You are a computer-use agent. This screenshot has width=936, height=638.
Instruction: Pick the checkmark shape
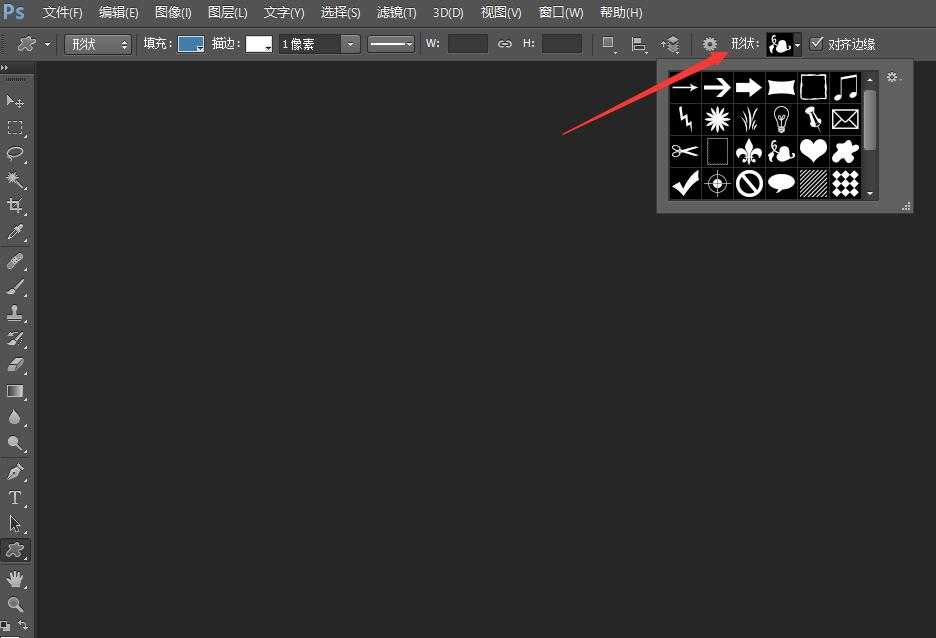pyautogui.click(x=685, y=183)
